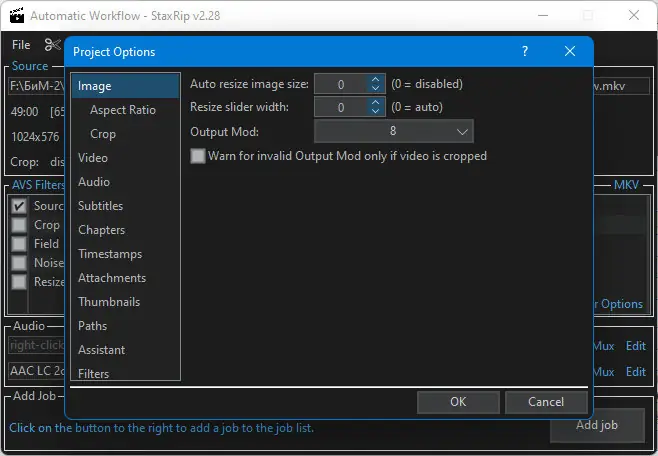Click the Auto resize image size field
This screenshot has height=456, width=658.
coord(340,85)
